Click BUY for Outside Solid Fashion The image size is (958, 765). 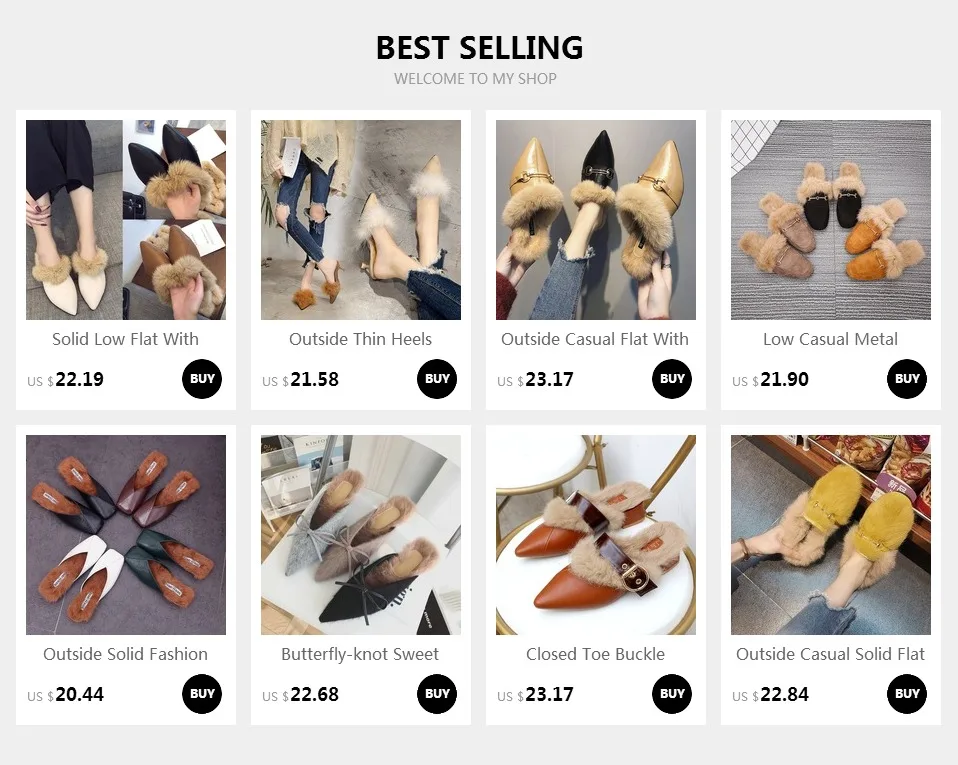point(202,694)
